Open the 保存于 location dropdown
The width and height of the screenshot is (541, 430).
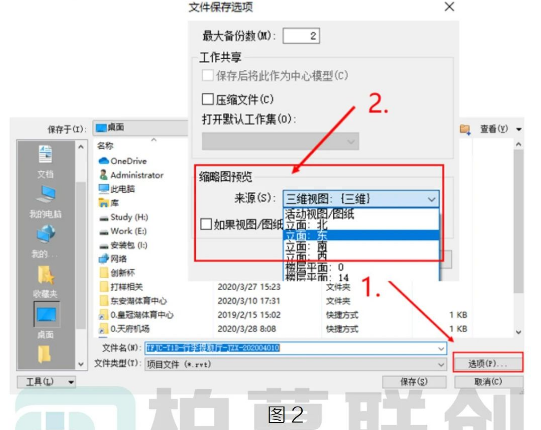click(x=141, y=127)
